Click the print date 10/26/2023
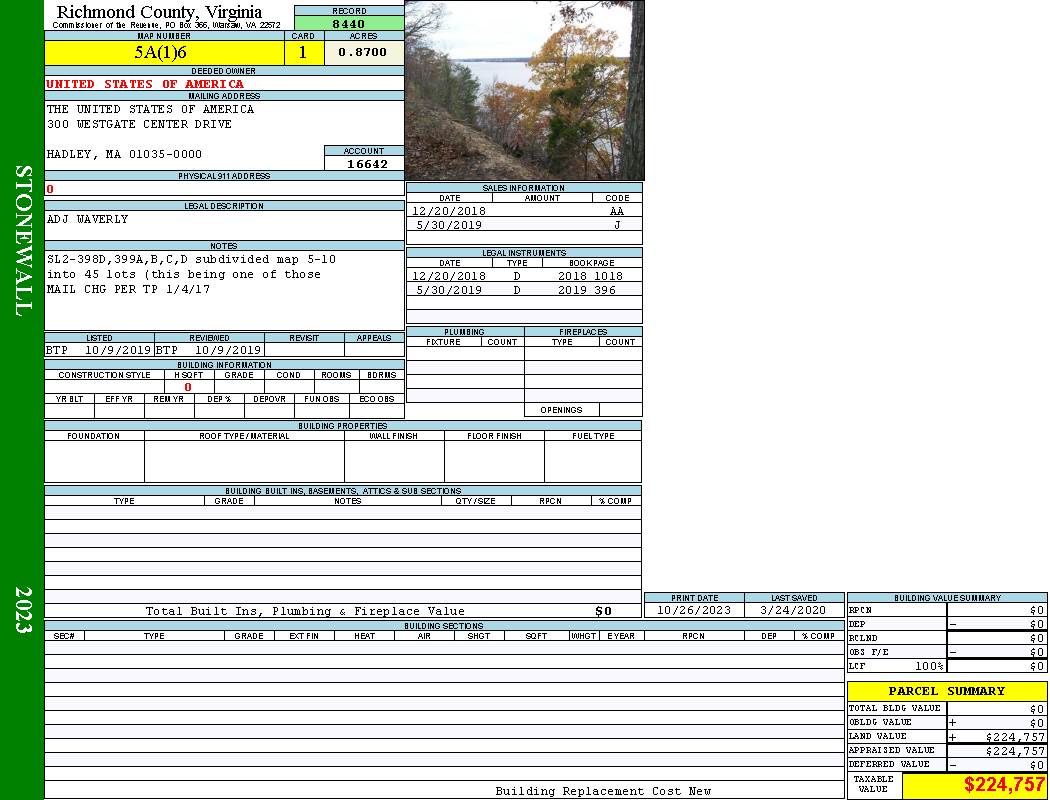Image resolution: width=1050 pixels, height=800 pixels. pos(694,610)
